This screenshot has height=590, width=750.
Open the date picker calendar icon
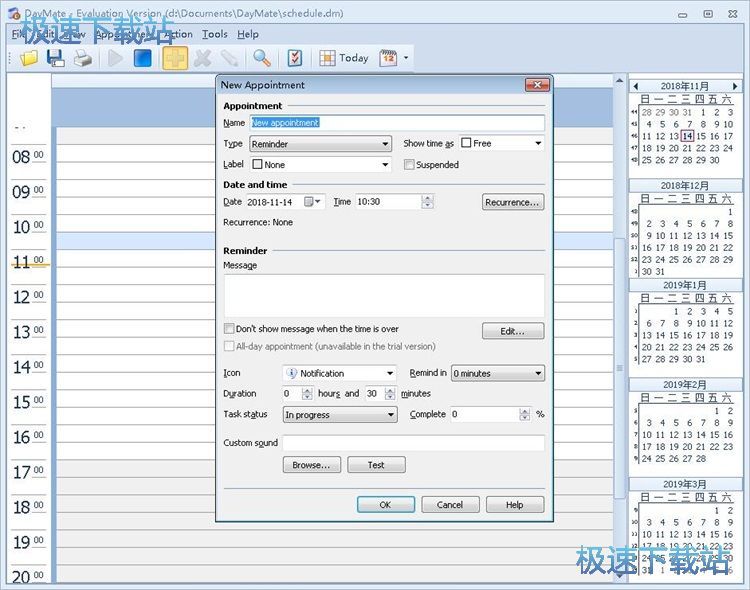point(312,202)
